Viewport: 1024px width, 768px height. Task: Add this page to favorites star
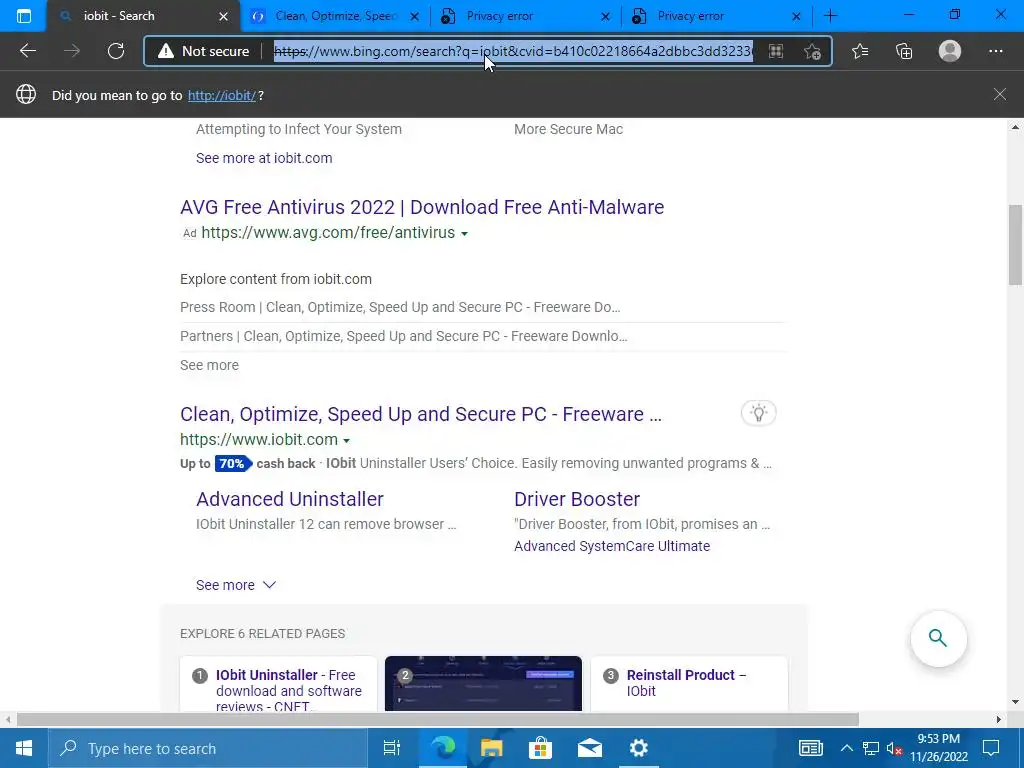pos(812,51)
